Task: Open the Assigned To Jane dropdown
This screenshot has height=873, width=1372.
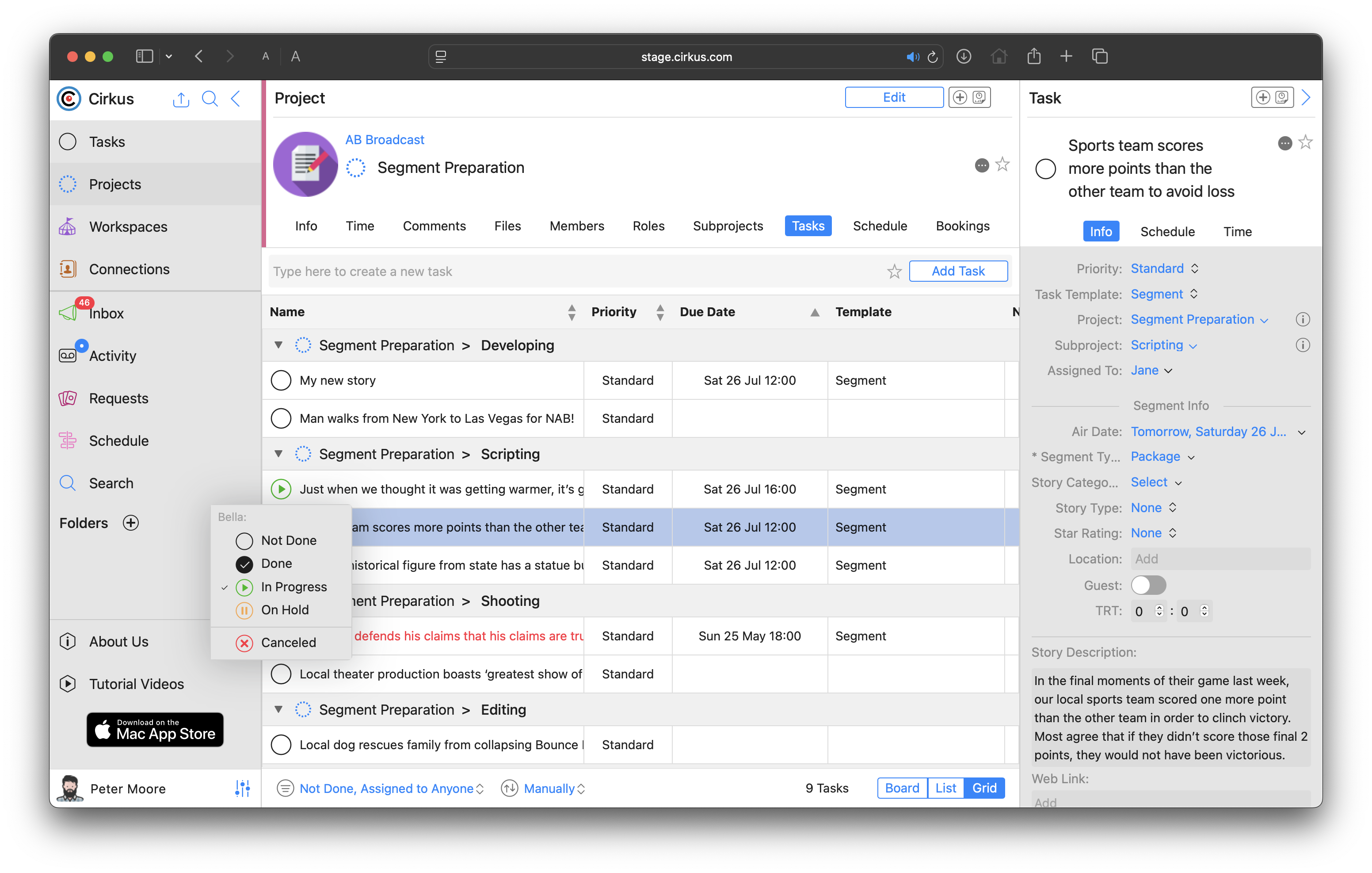Action: pos(1151,371)
